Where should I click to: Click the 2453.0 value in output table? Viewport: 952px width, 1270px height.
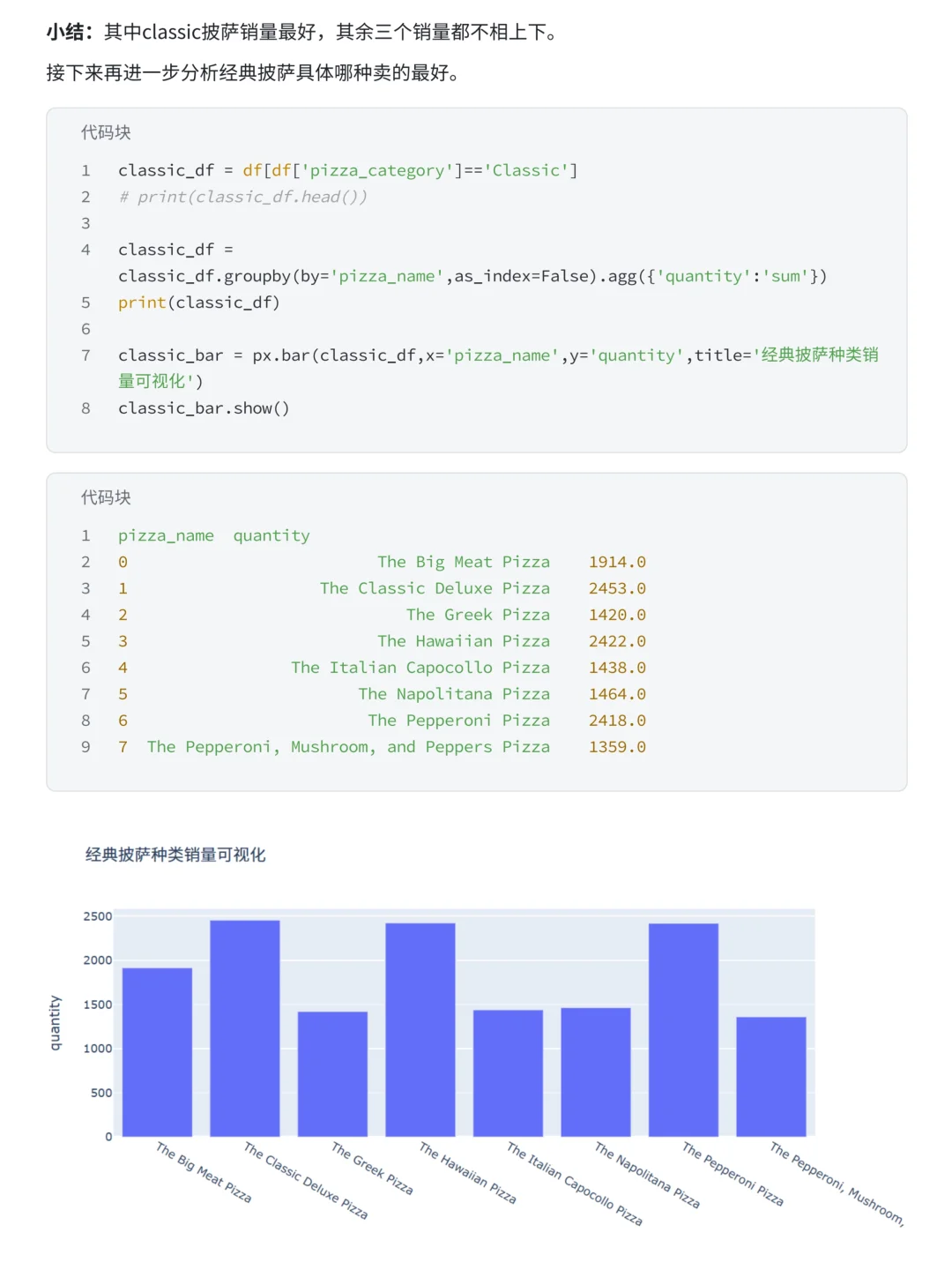pyautogui.click(x=617, y=588)
